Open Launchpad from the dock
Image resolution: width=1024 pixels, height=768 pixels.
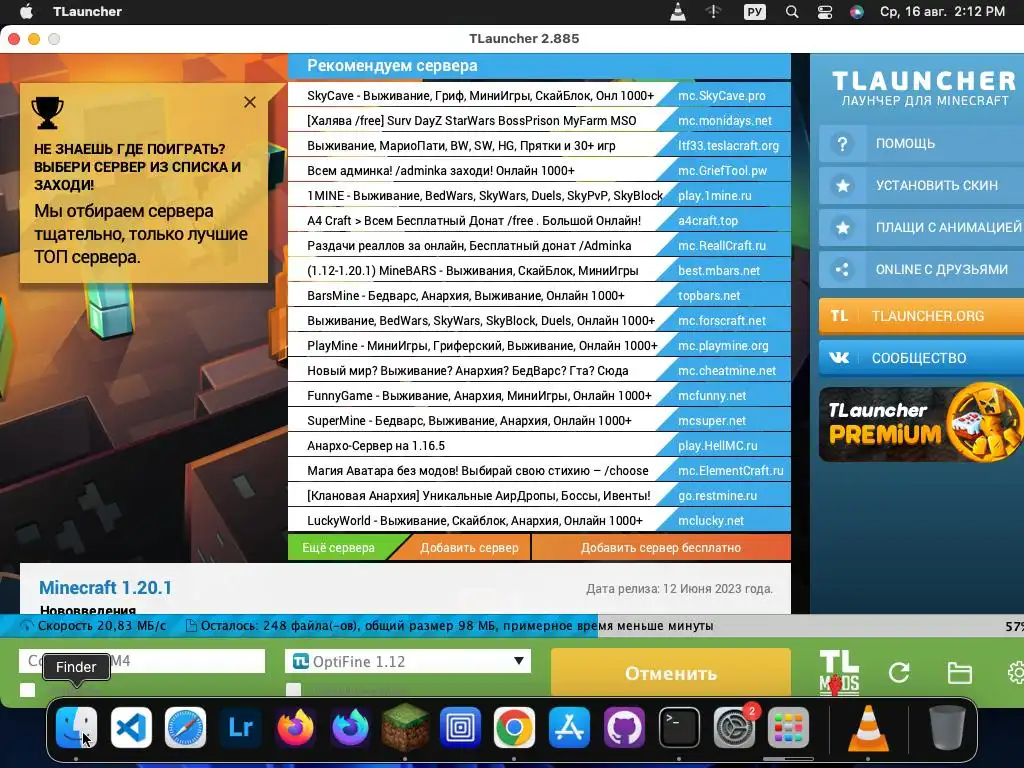(788, 727)
